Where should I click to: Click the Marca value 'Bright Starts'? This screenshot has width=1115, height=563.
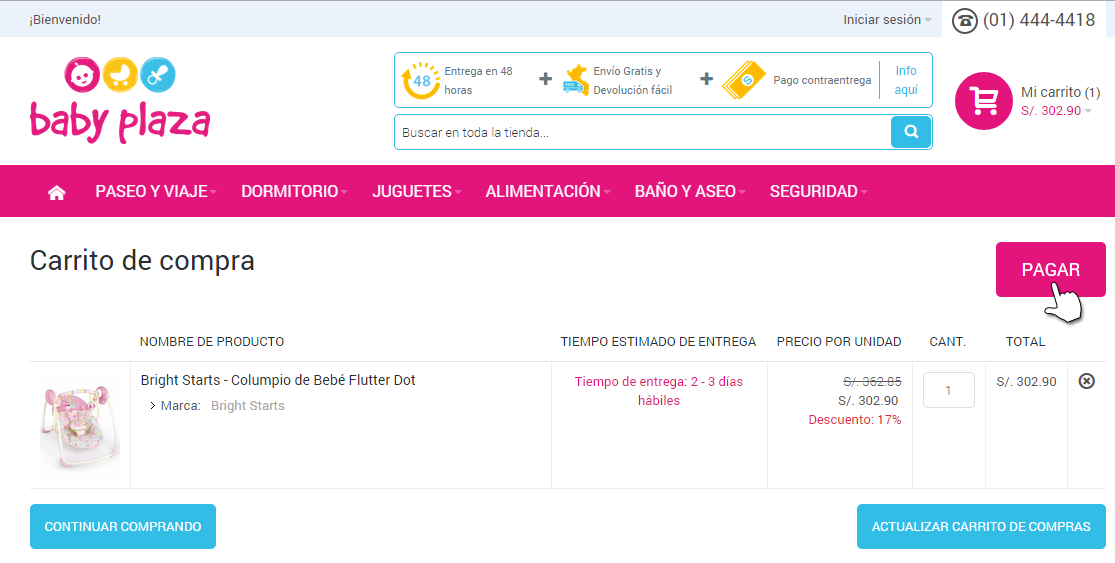pos(247,406)
